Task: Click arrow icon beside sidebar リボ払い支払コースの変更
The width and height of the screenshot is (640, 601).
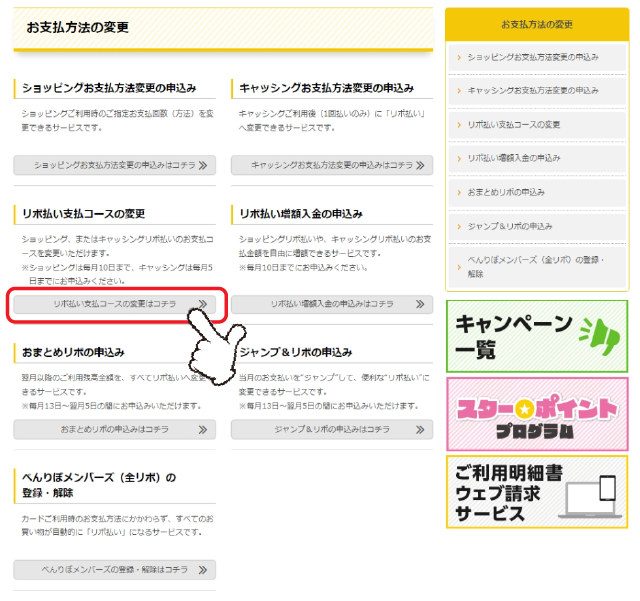Action: [x=459, y=125]
